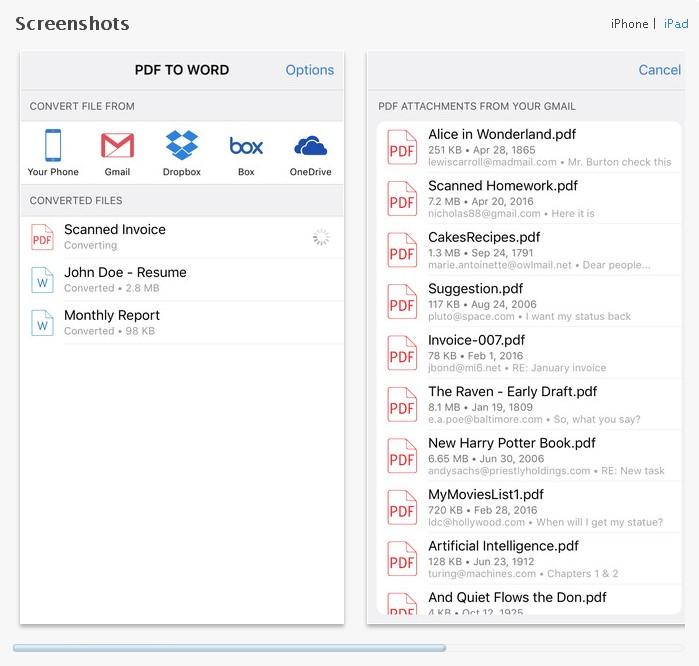
Task: Click the Screenshots section heading
Action: [72, 24]
